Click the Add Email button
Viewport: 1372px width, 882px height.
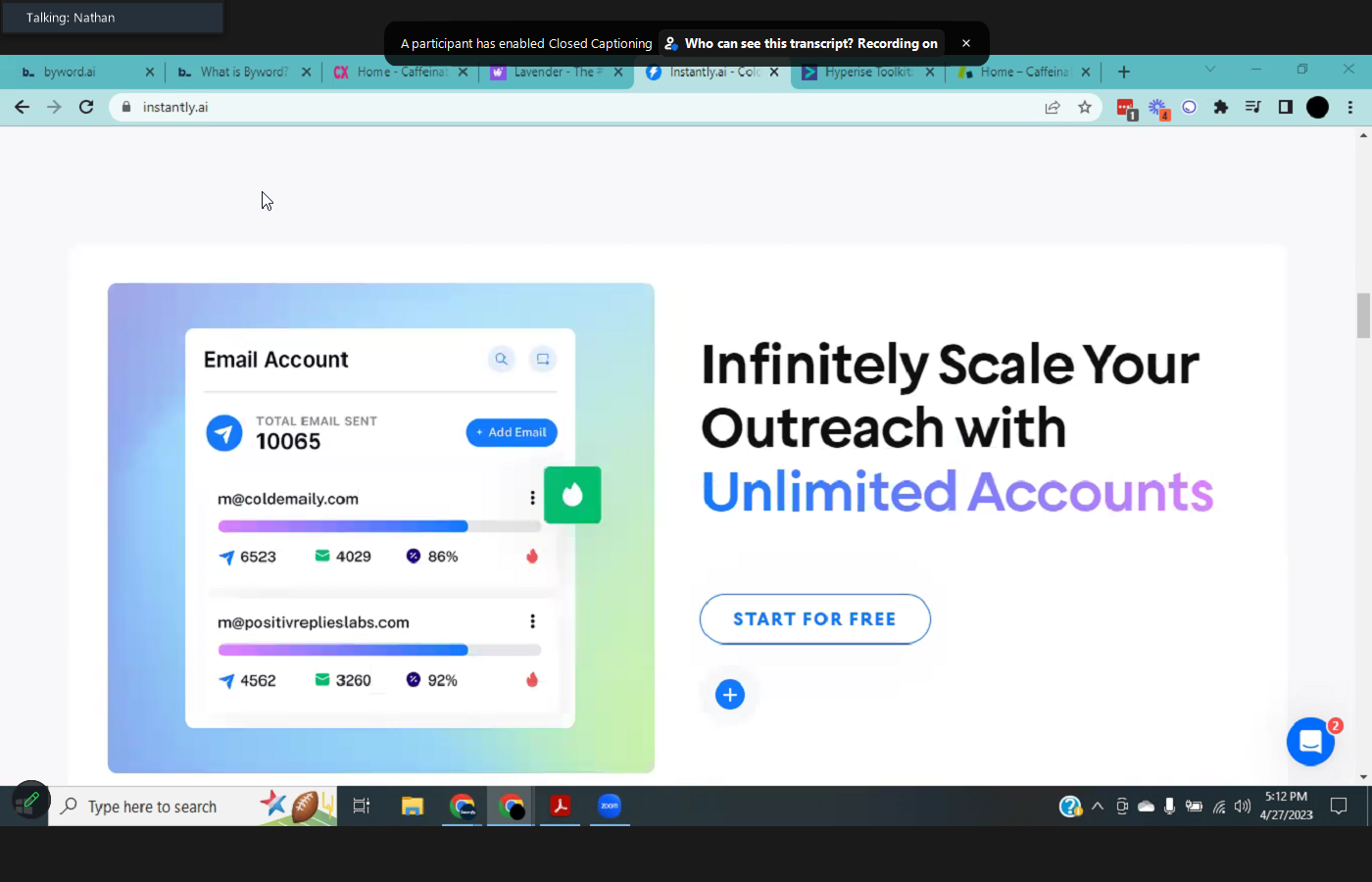(512, 432)
